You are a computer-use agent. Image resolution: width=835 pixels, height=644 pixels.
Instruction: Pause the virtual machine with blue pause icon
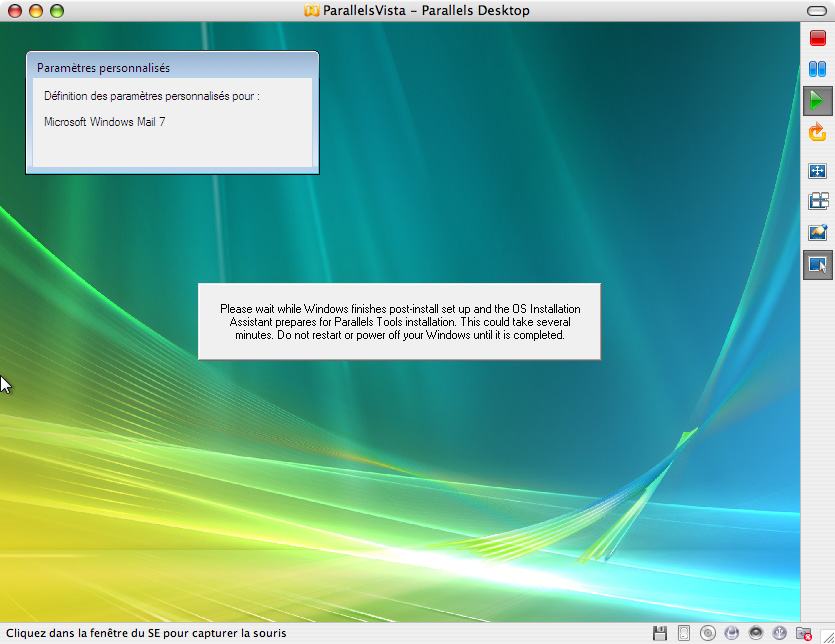coord(817,69)
